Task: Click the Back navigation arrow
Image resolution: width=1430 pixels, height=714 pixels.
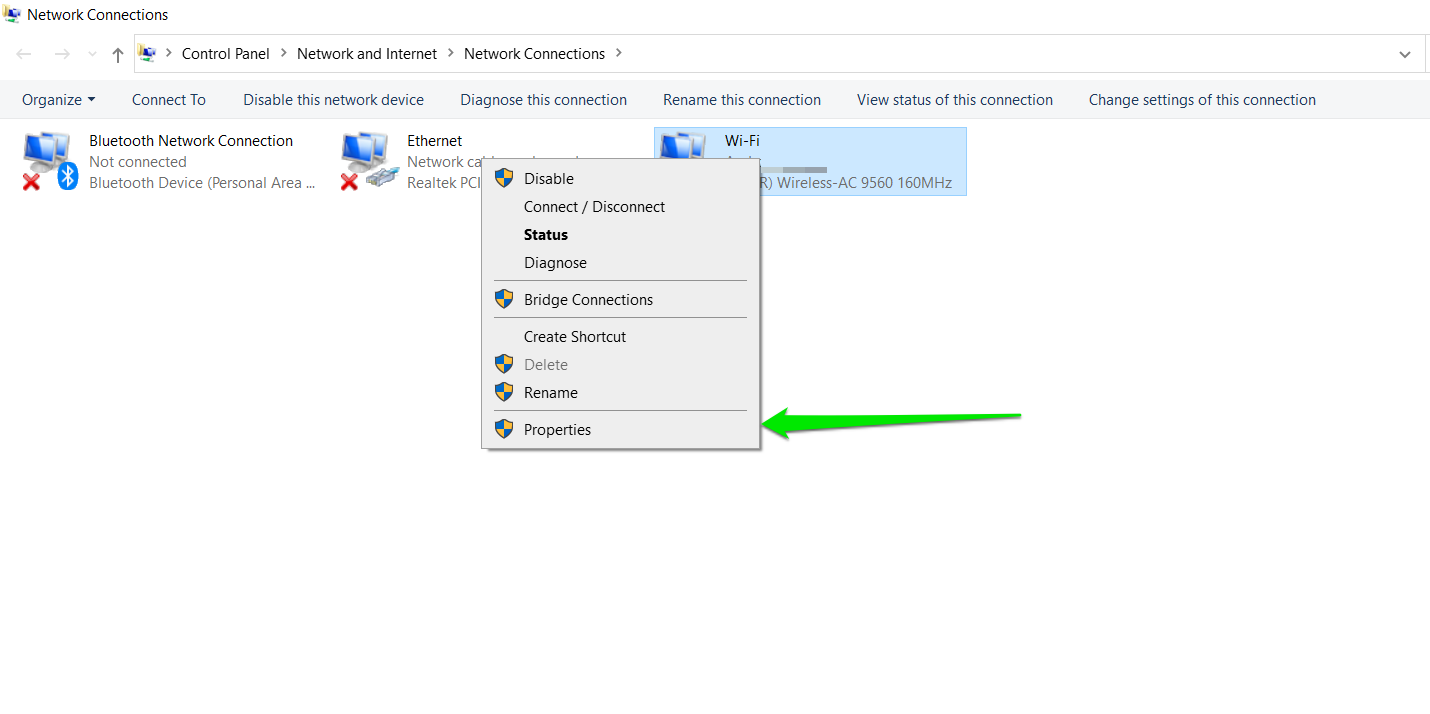Action: click(24, 54)
